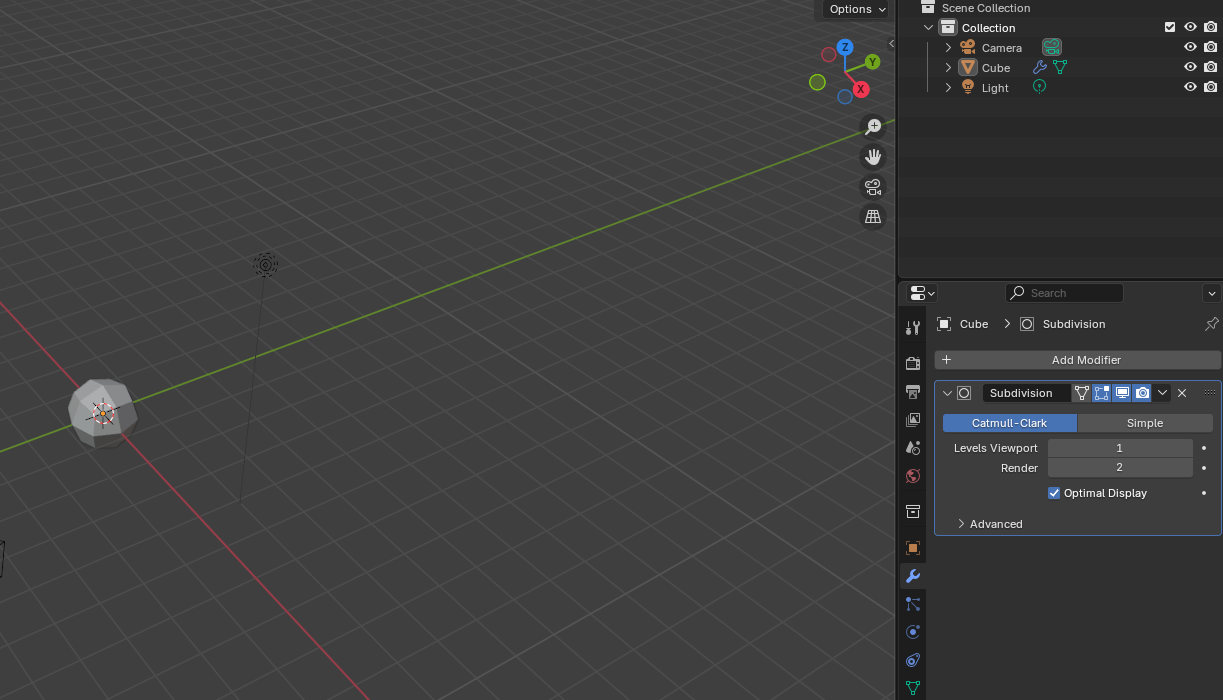Disable Camera object in renders toggle
This screenshot has width=1223, height=700.
[x=1210, y=47]
